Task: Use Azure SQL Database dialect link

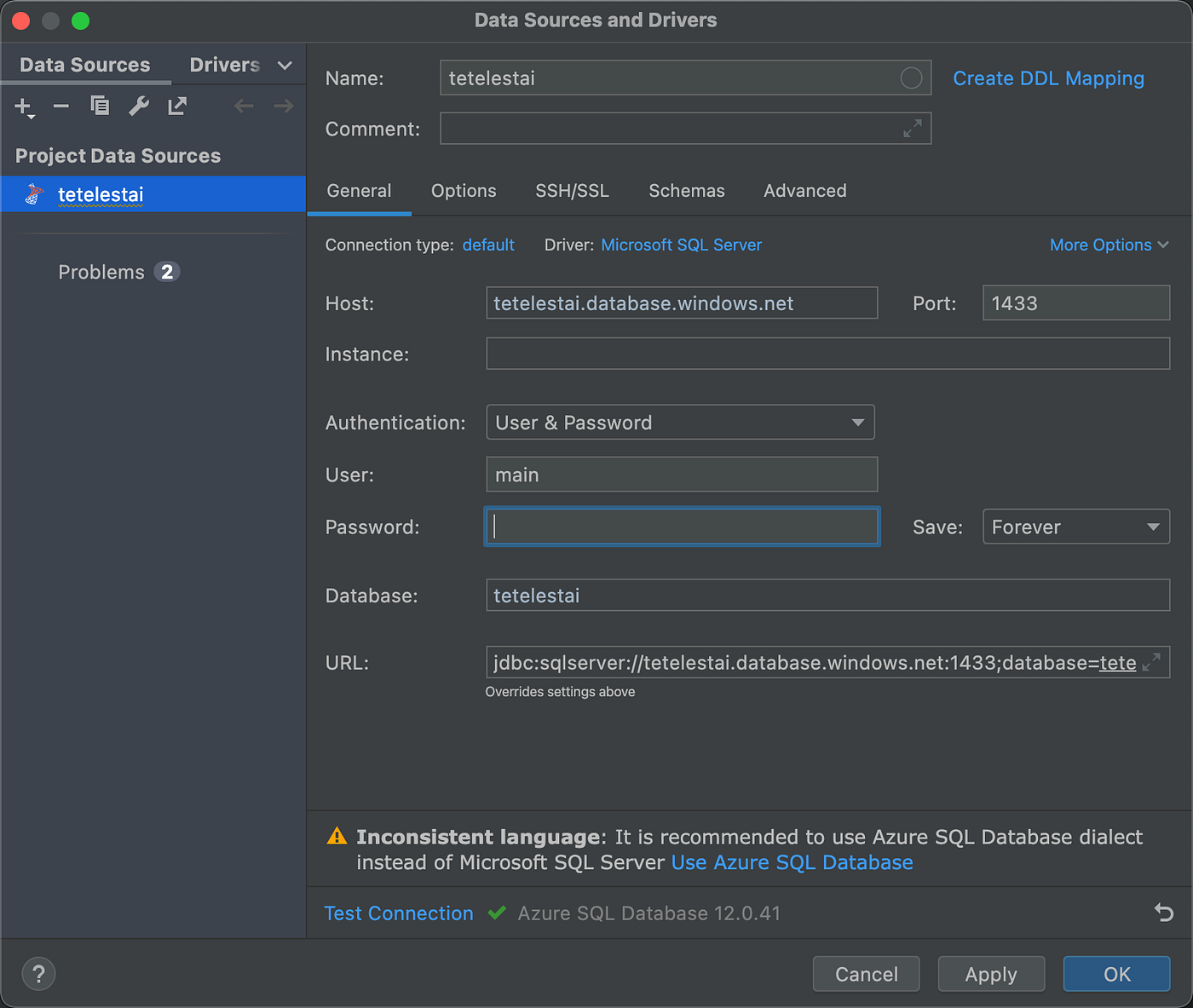Action: tap(791, 862)
